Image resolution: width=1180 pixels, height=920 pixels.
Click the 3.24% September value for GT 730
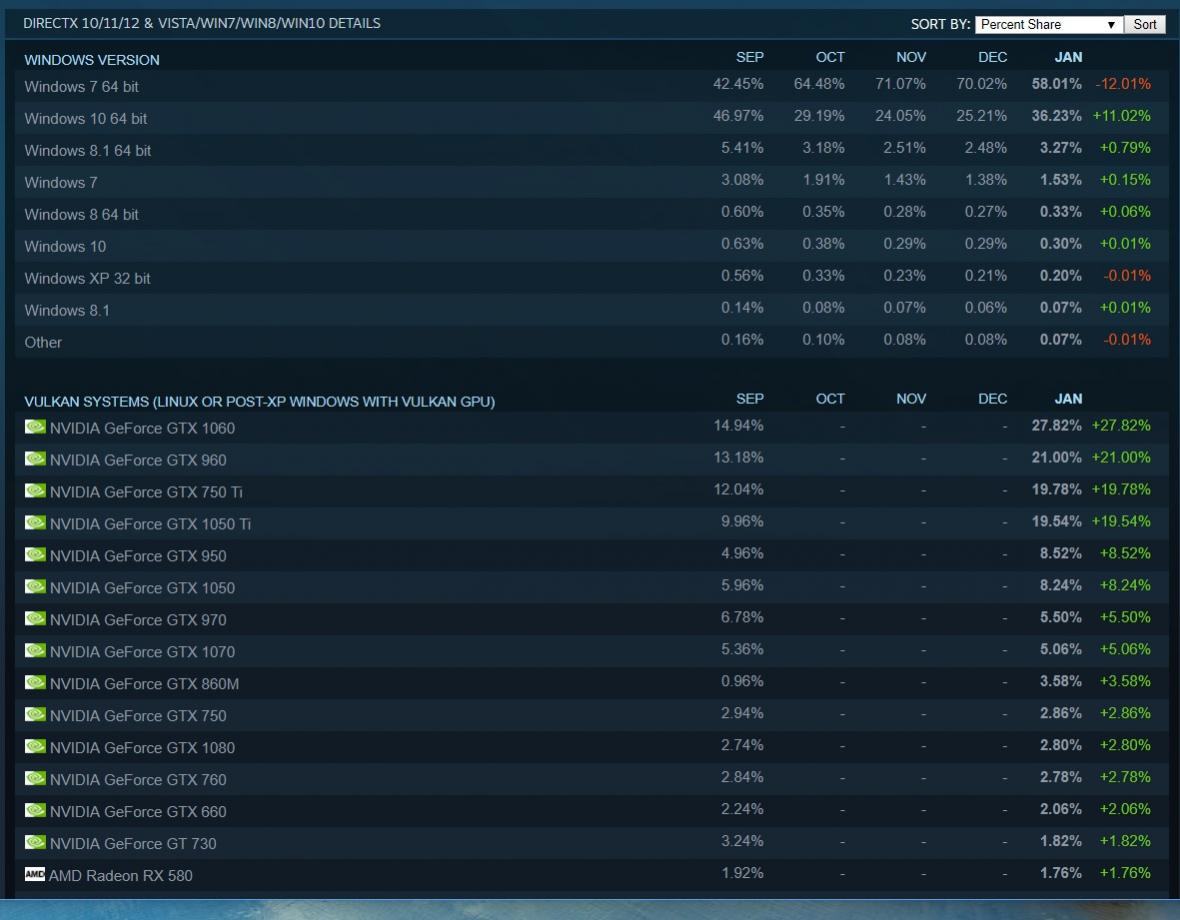pos(742,840)
